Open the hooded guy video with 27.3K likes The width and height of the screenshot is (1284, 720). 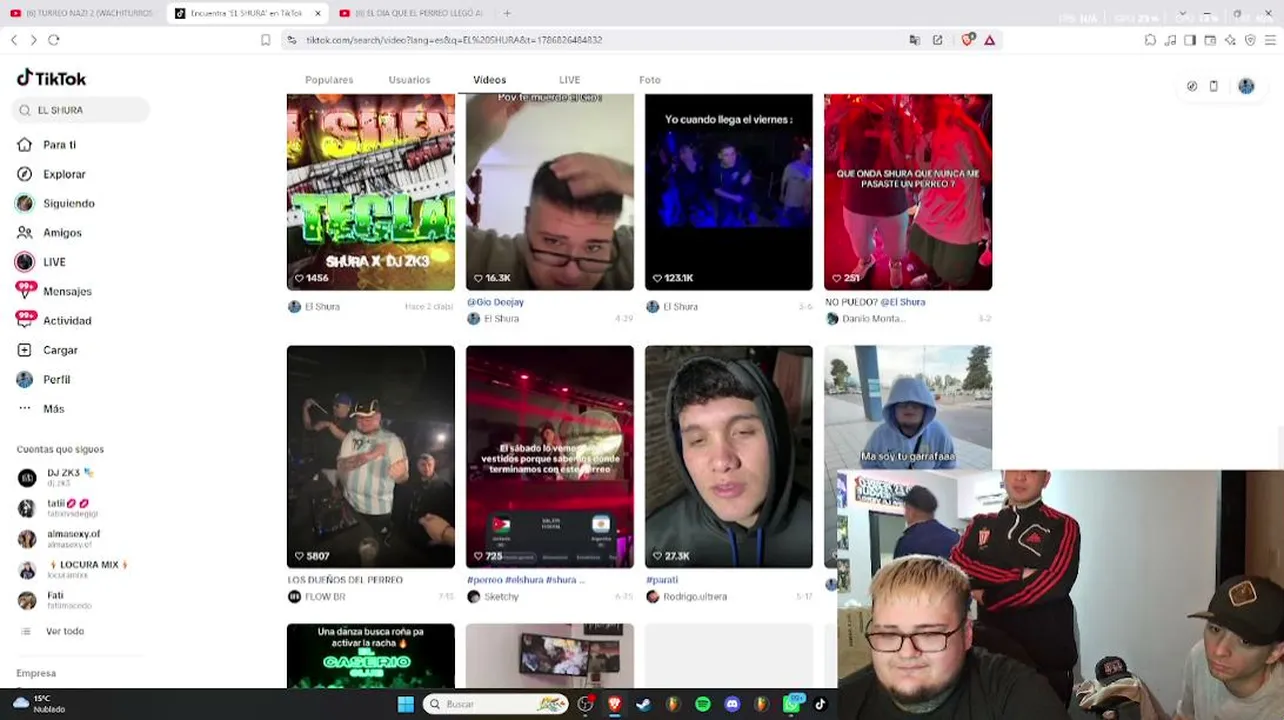tap(729, 457)
